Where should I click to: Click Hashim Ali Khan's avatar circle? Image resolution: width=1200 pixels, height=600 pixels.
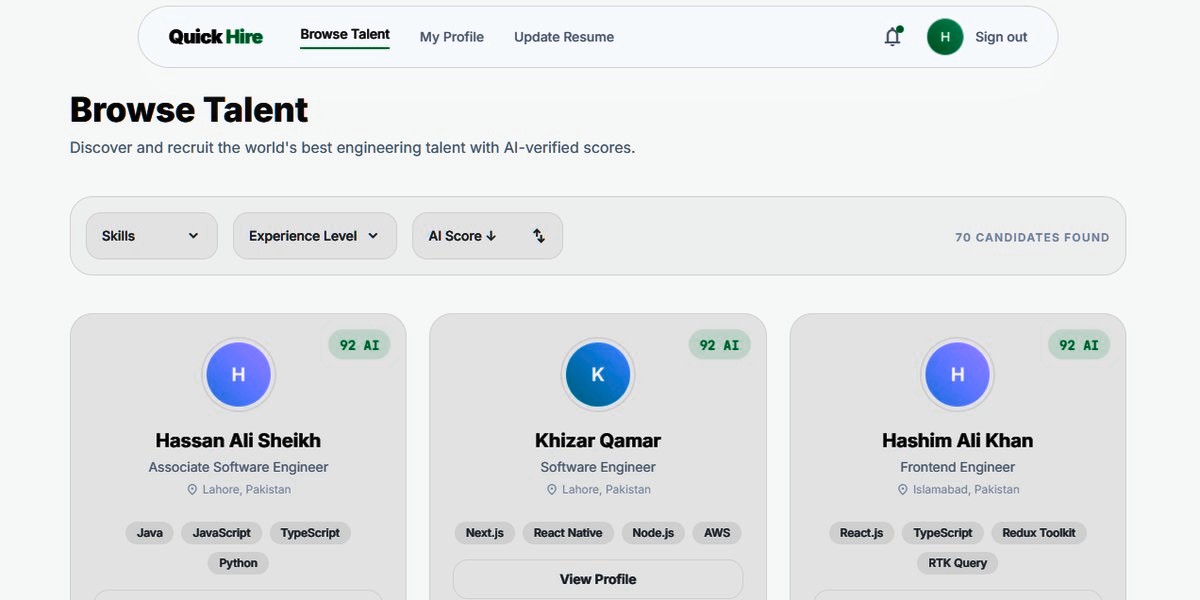tap(958, 375)
